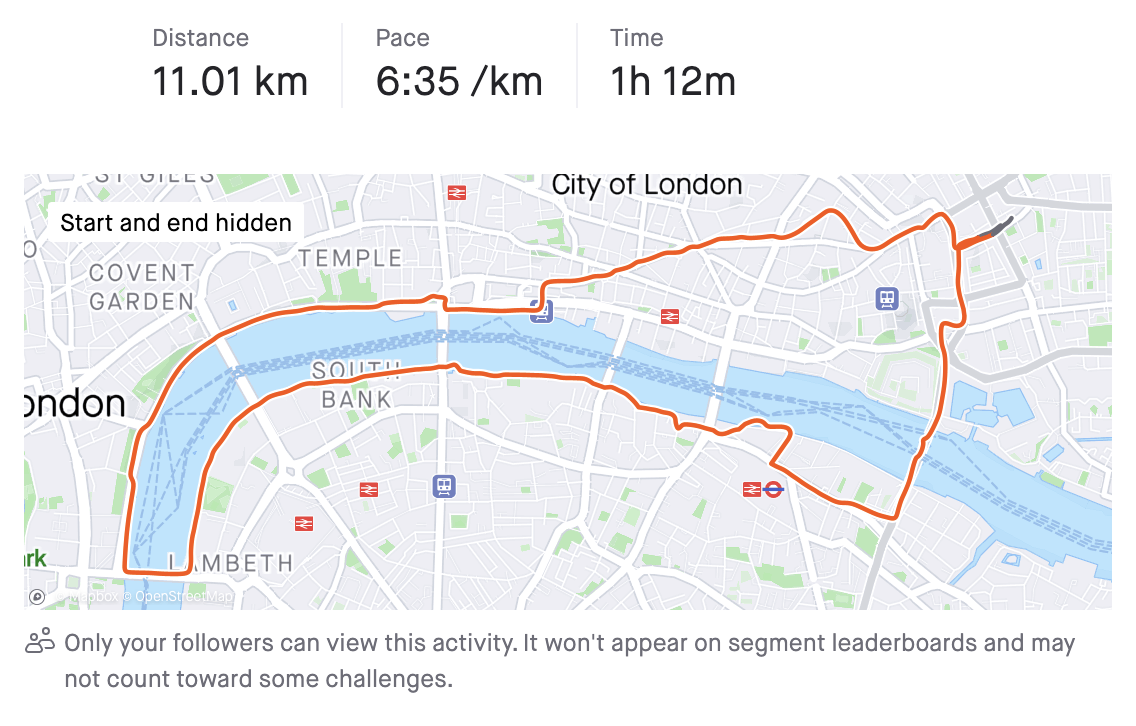This screenshot has width=1136, height=726.
Task: Click the 11.01 km Distance value
Action: [x=230, y=81]
